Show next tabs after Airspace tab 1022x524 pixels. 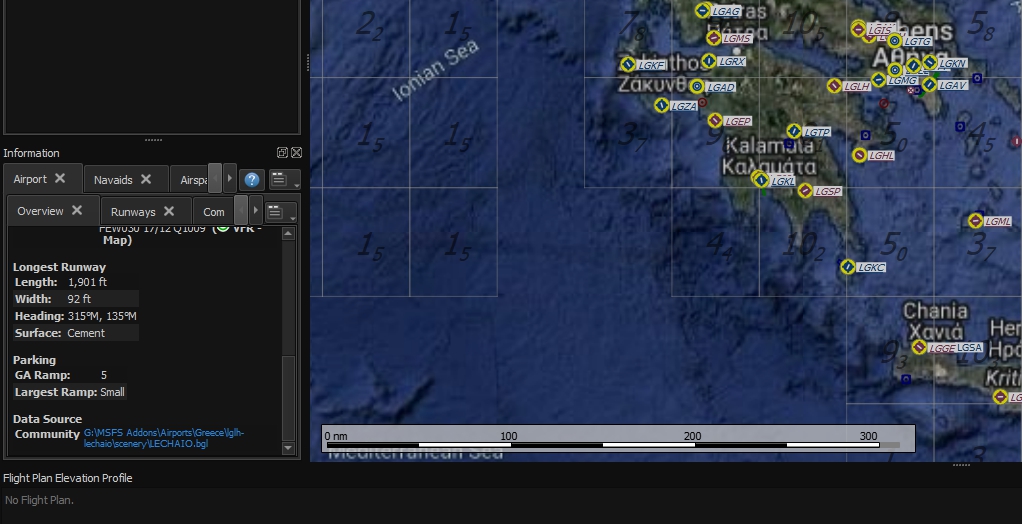(x=229, y=178)
